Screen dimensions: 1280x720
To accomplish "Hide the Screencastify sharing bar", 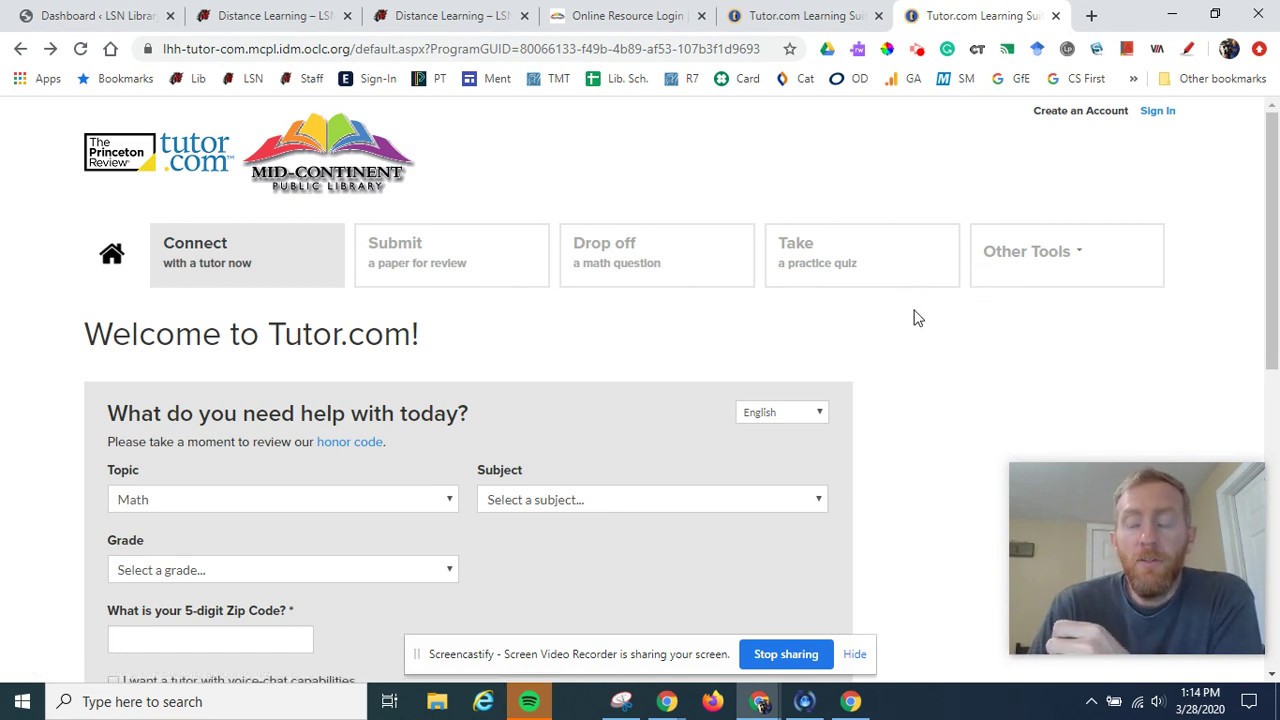I will tap(854, 654).
